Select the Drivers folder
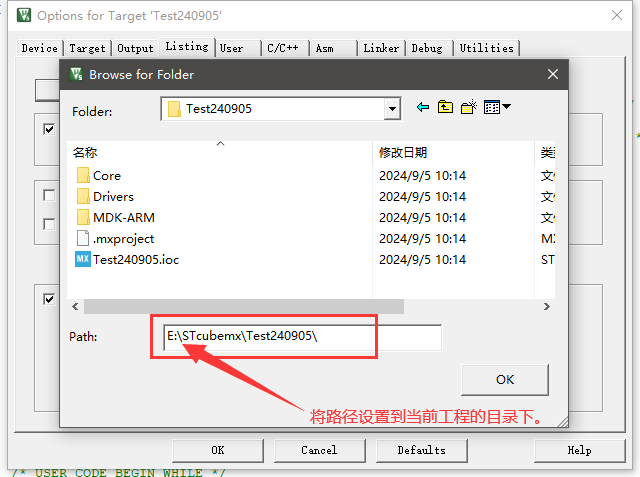 [113, 196]
